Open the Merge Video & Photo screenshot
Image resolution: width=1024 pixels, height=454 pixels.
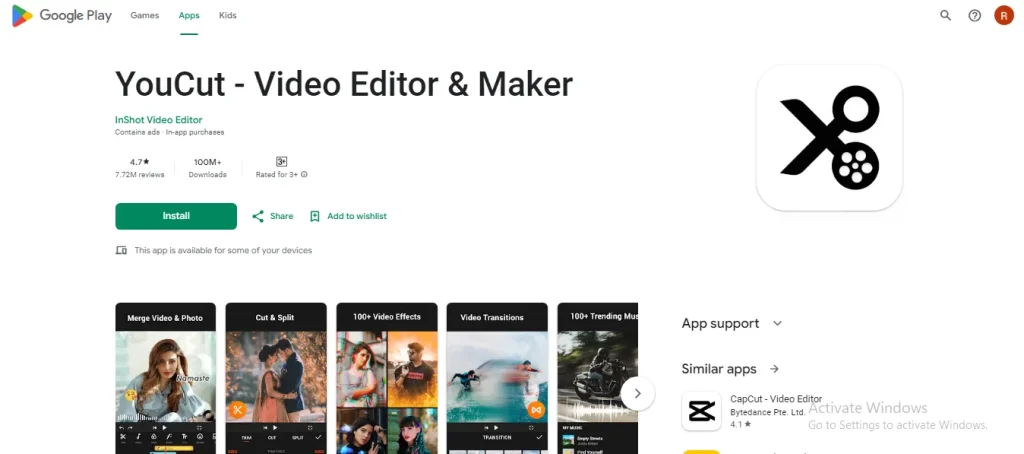166,378
